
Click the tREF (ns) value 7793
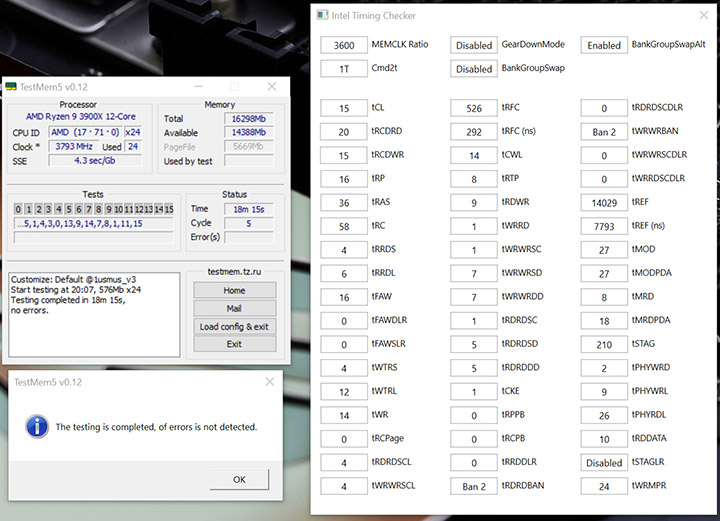[604, 226]
